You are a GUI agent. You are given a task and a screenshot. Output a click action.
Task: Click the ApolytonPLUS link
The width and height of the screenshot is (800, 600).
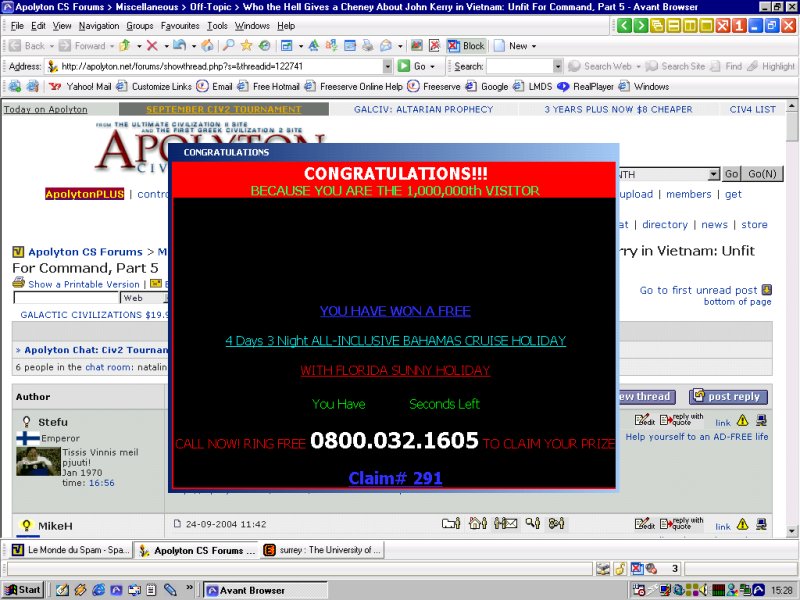tap(84, 194)
